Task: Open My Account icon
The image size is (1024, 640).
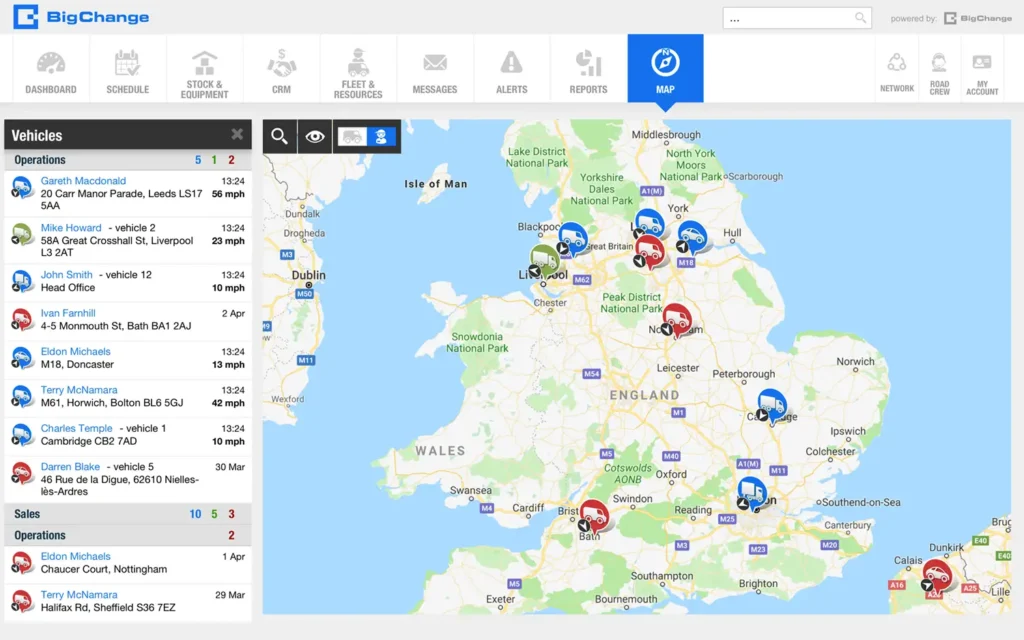Action: tap(982, 70)
